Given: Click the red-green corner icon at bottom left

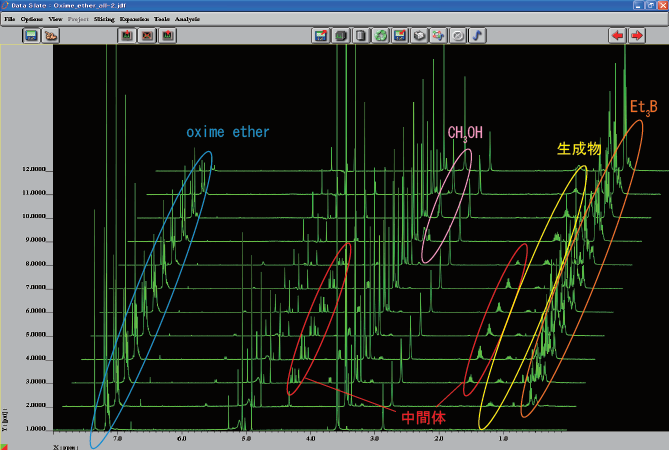Looking at the screenshot, I should point(4,447).
